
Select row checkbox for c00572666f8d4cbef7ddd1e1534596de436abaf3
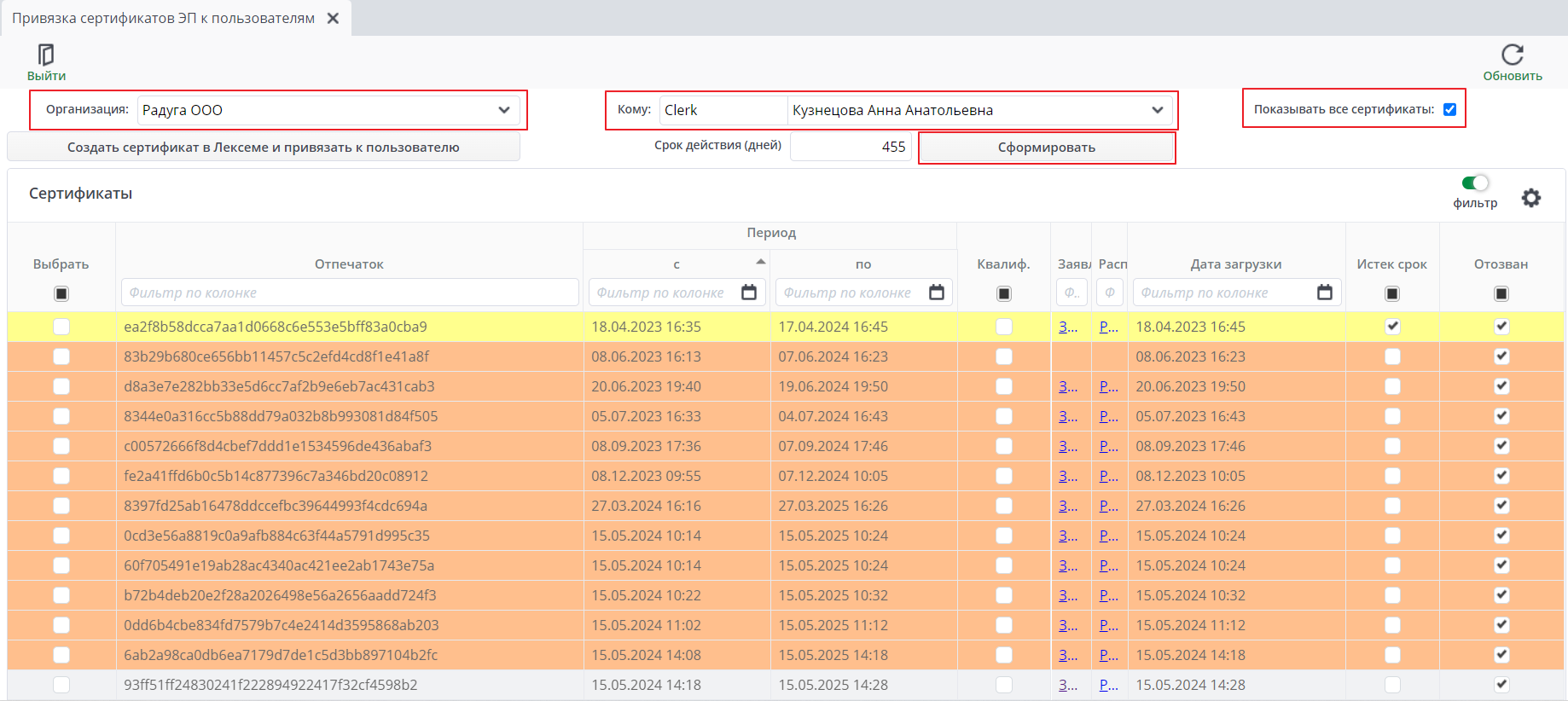(x=61, y=446)
